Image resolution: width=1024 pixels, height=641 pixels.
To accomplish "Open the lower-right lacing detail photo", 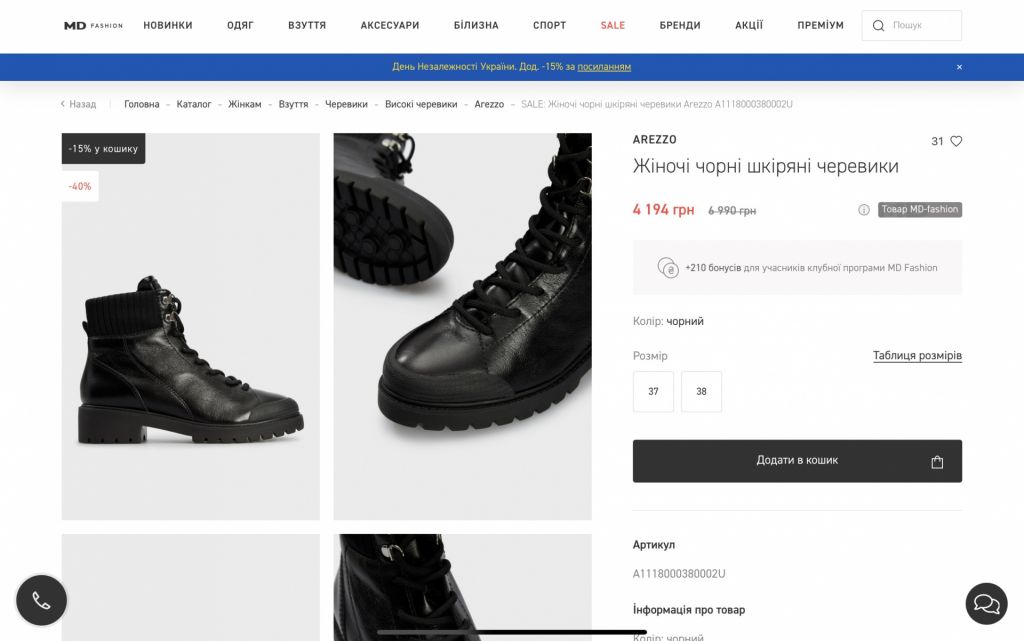I will (462, 587).
